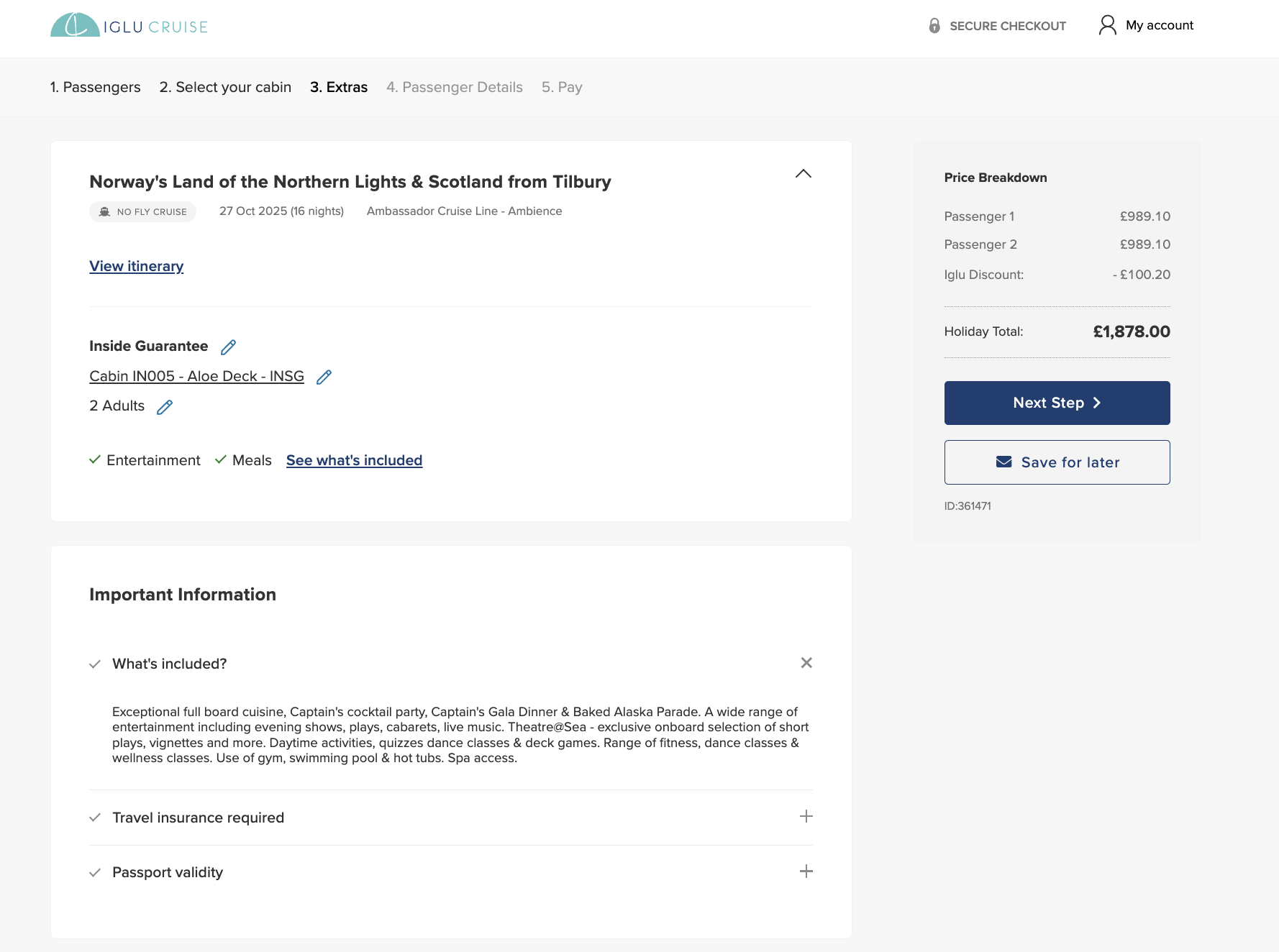Edit 2 Adults passenger count pencil

[165, 407]
